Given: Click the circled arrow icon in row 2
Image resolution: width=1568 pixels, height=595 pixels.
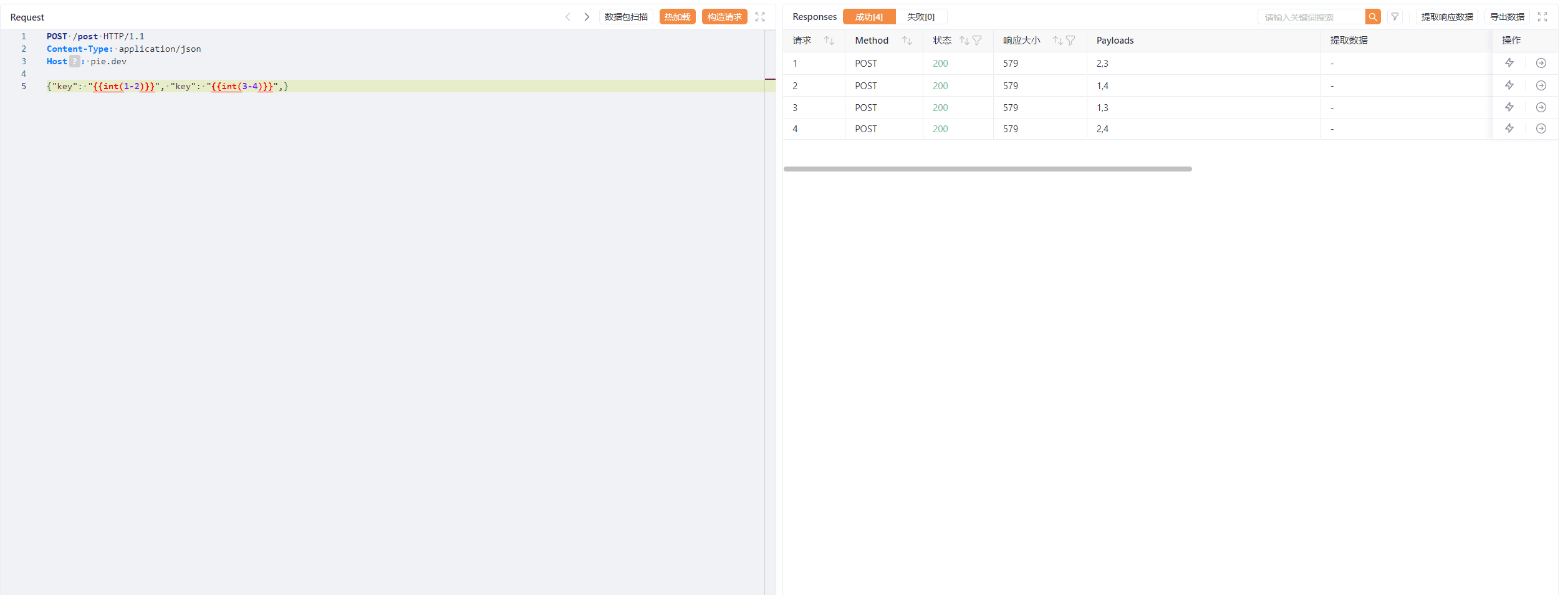Looking at the screenshot, I should coord(1541,85).
